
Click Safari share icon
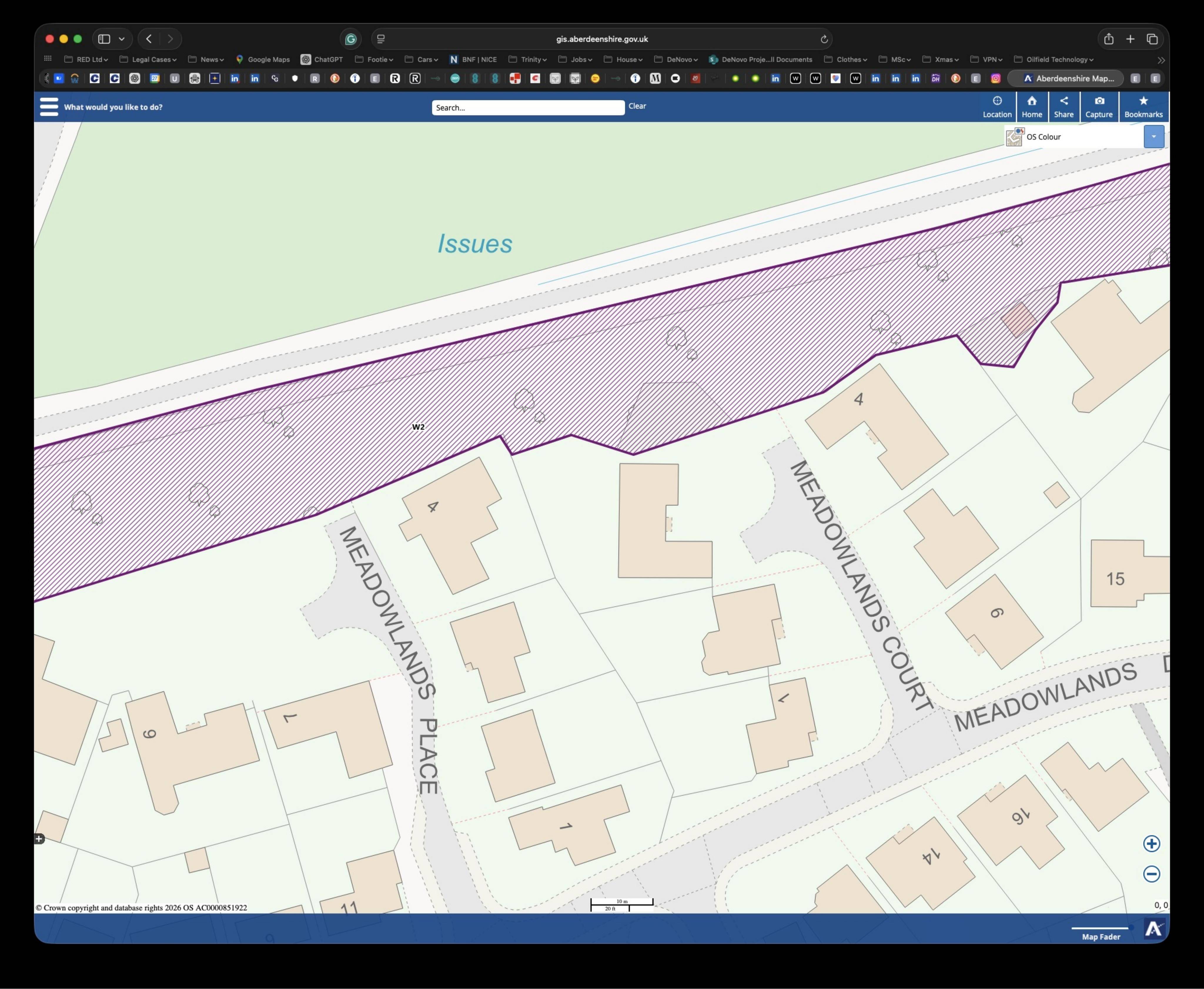pos(1108,39)
